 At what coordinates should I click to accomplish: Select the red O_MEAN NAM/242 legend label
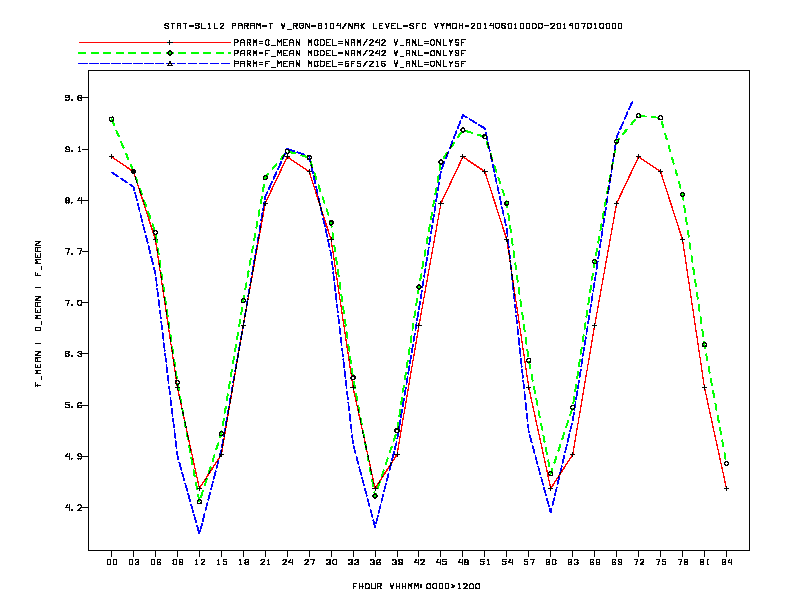click(x=350, y=43)
